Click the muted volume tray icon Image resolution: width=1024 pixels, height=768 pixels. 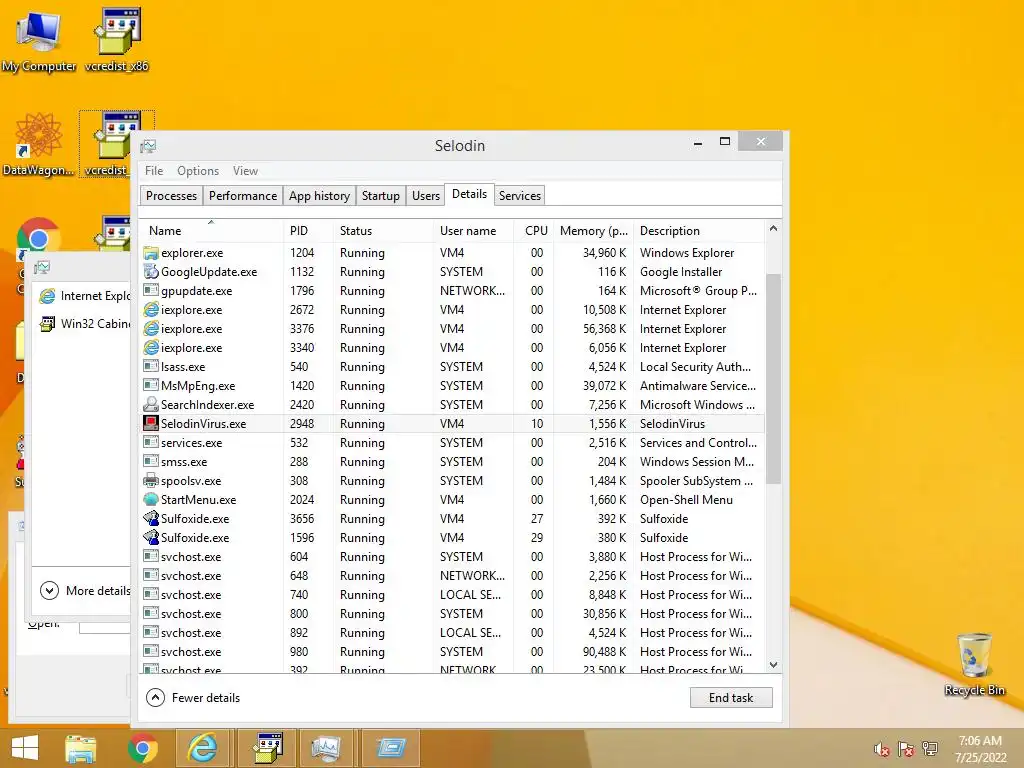tap(882, 750)
